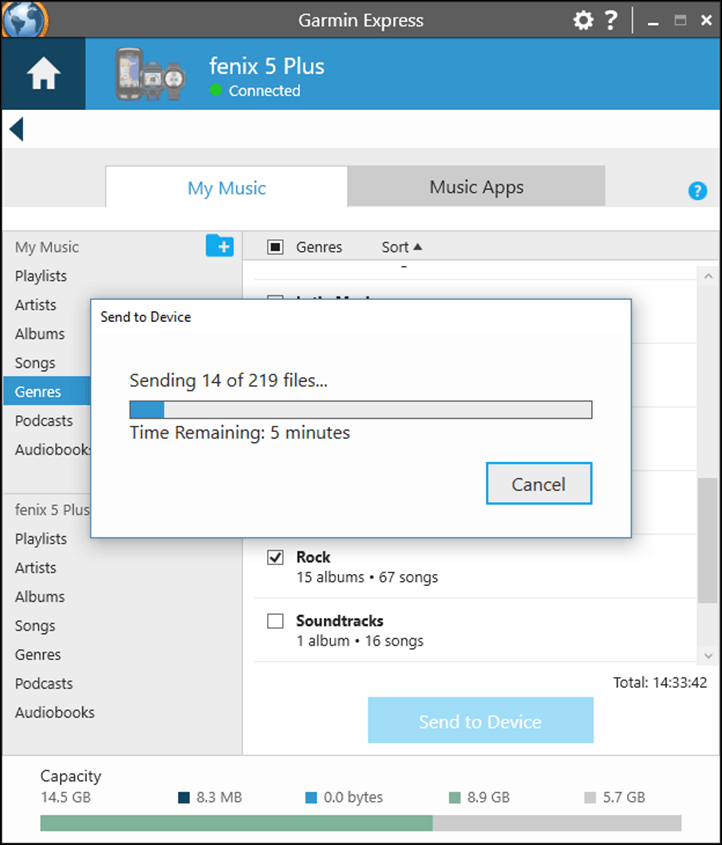The width and height of the screenshot is (722, 845).
Task: Click the fenix 5 Plus device image
Action: pos(150,74)
